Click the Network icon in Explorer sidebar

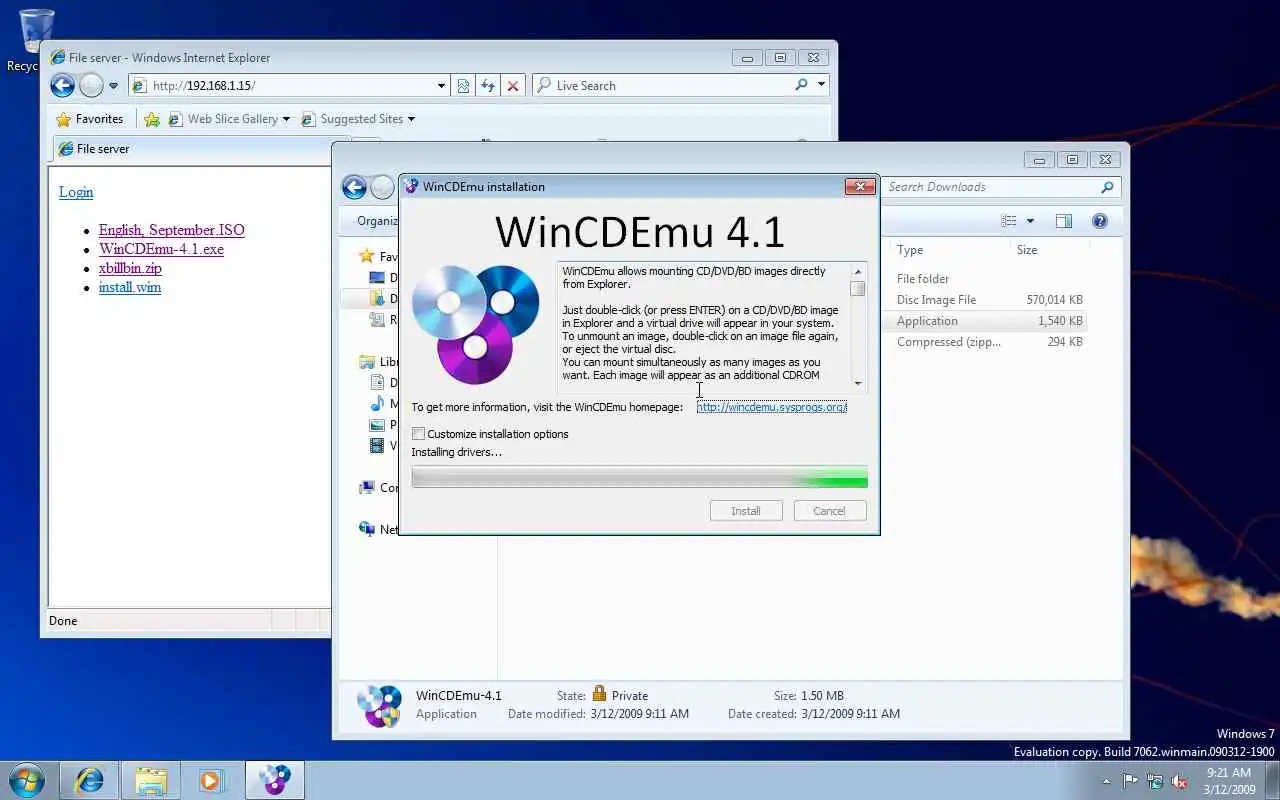pyautogui.click(x=367, y=529)
